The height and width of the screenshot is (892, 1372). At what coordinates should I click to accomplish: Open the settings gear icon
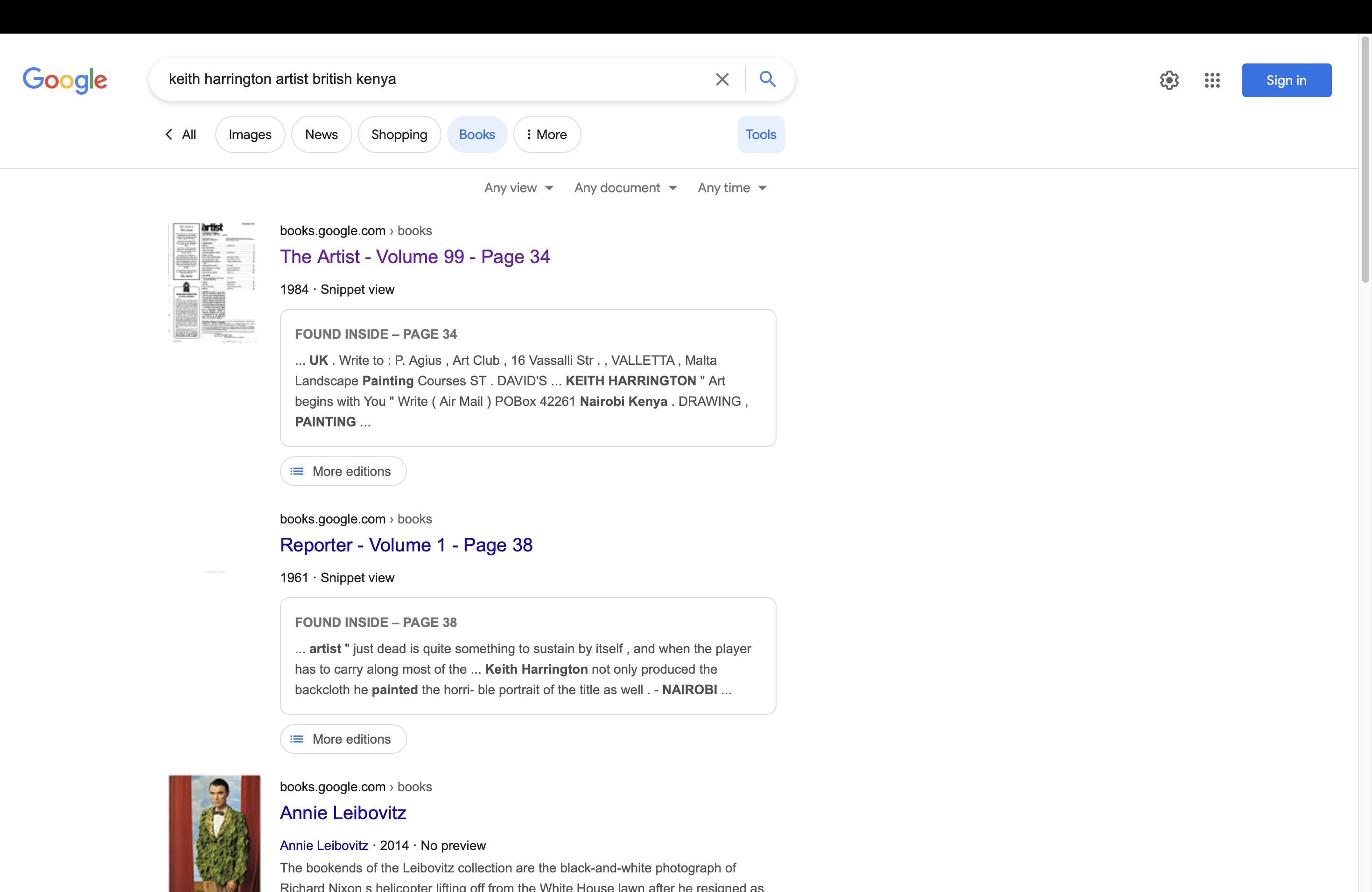pos(1169,80)
